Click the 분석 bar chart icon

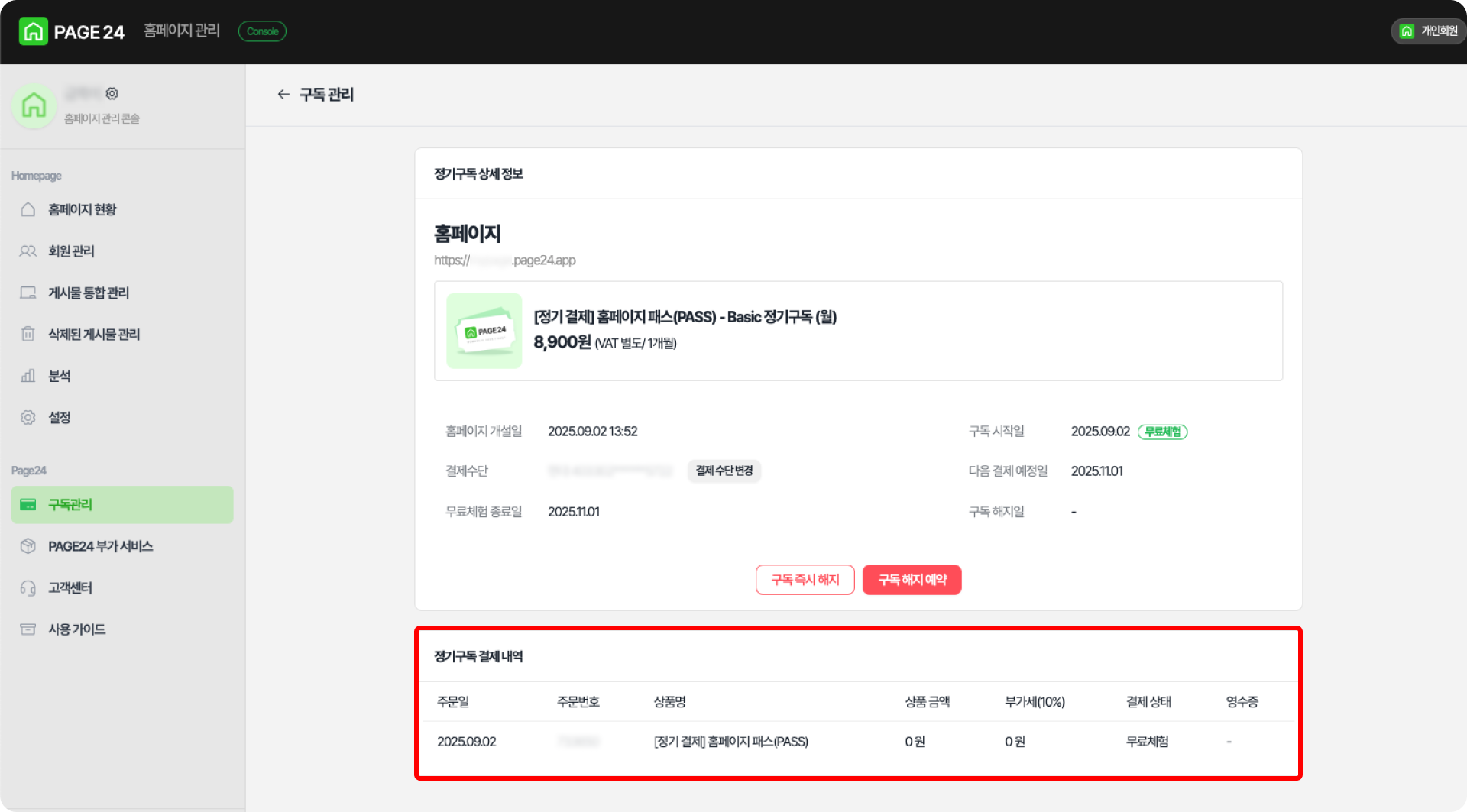click(28, 376)
